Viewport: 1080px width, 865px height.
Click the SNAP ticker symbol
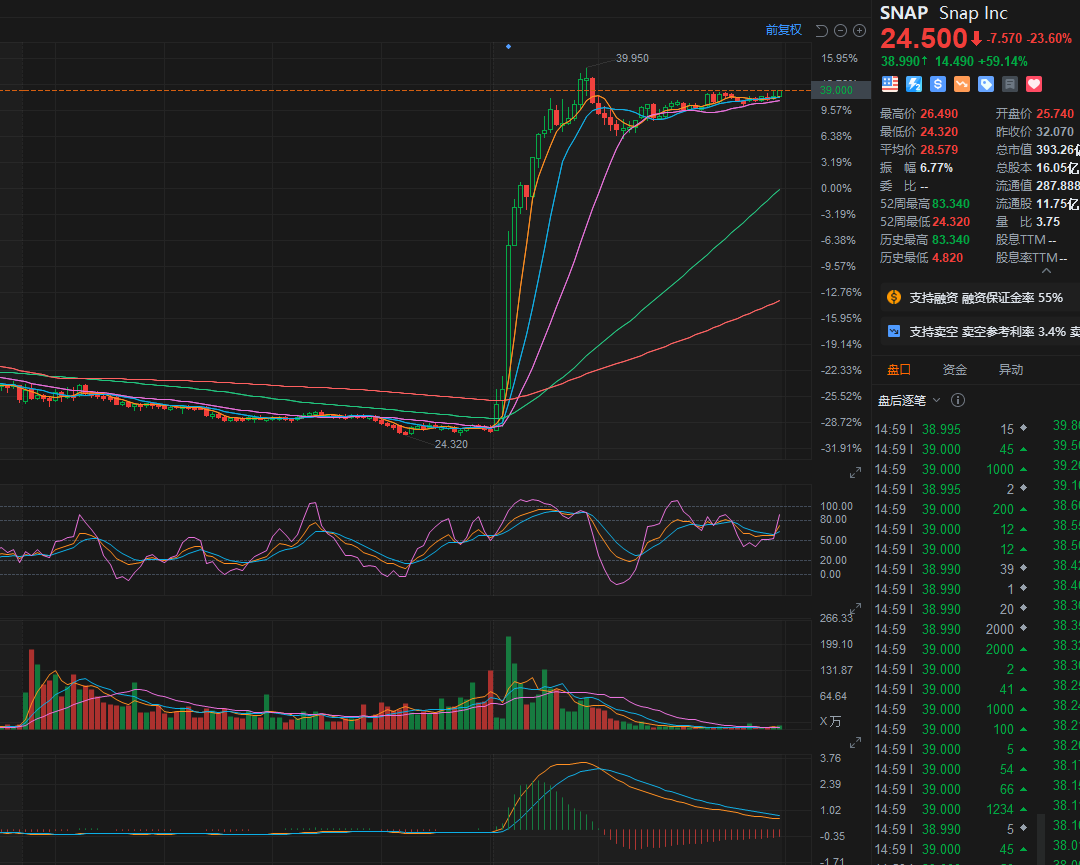(x=904, y=13)
